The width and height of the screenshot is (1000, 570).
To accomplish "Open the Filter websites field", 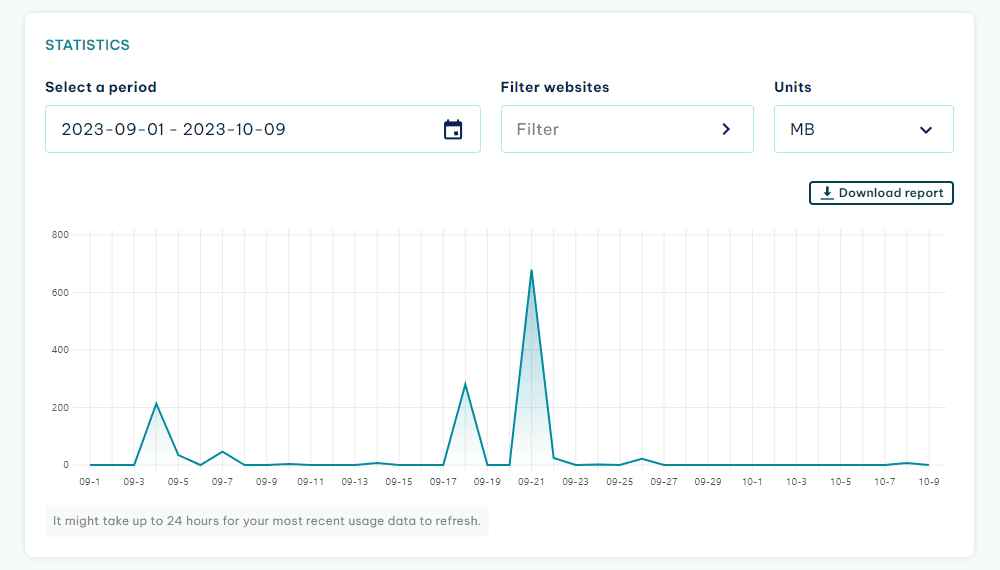I will (627, 129).
